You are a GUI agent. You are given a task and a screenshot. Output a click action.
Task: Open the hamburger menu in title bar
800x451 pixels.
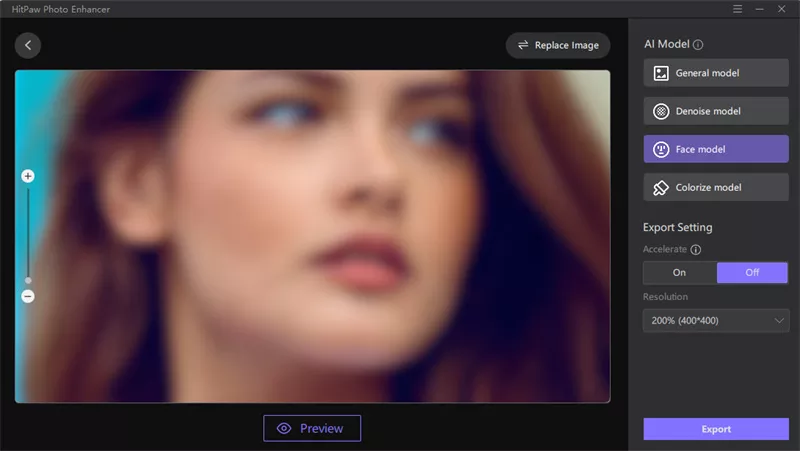point(737,9)
